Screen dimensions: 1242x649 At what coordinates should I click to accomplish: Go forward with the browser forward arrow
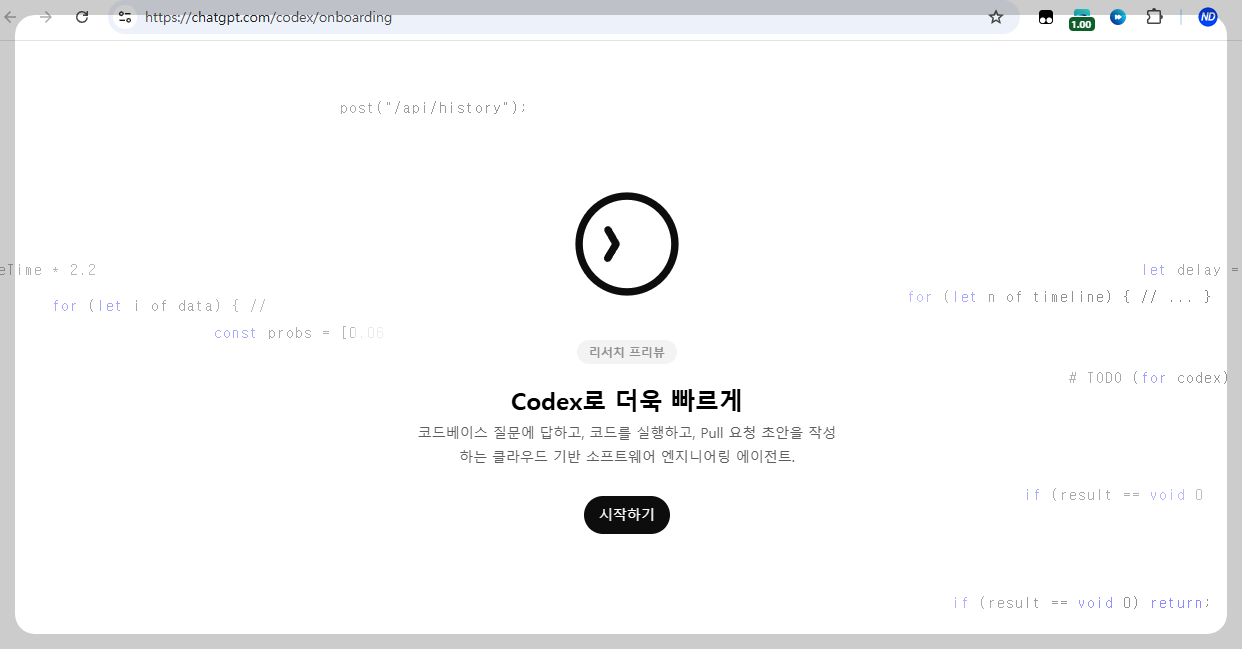tap(45, 17)
